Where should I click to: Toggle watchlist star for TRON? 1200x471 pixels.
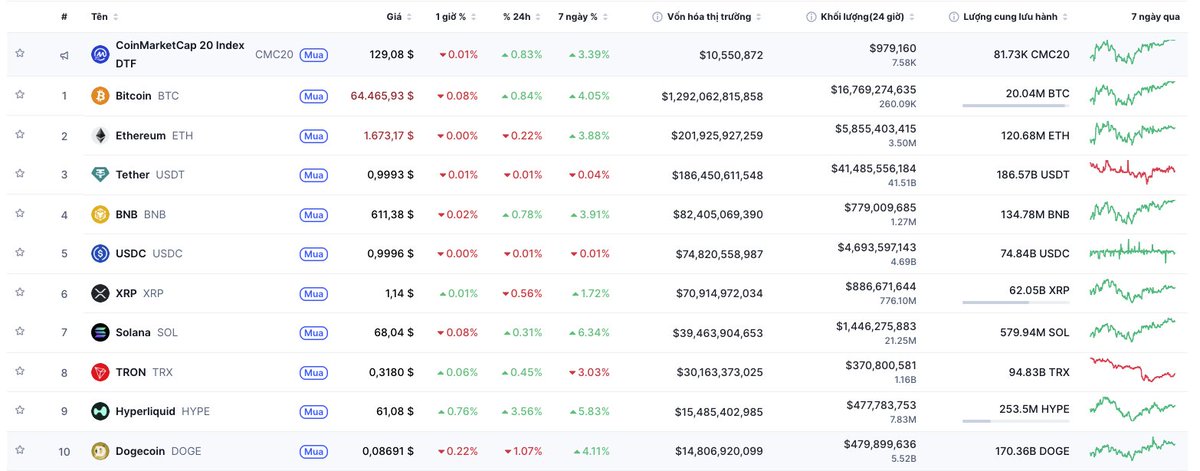tap(20, 371)
